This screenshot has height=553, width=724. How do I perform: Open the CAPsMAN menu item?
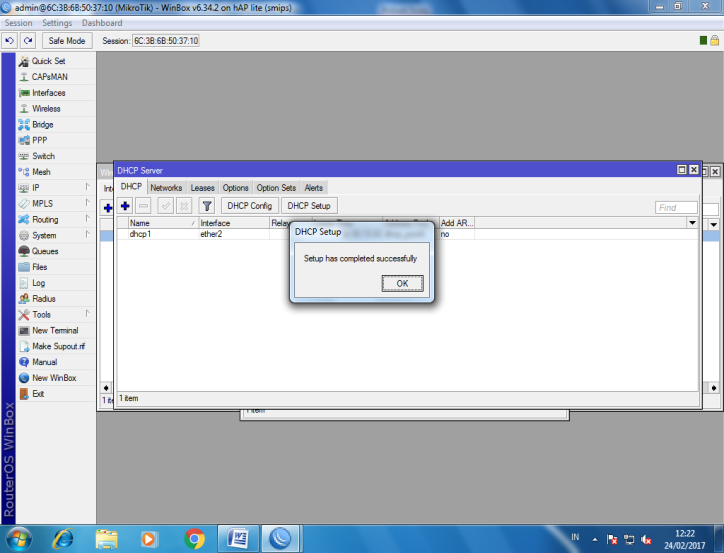[49, 77]
